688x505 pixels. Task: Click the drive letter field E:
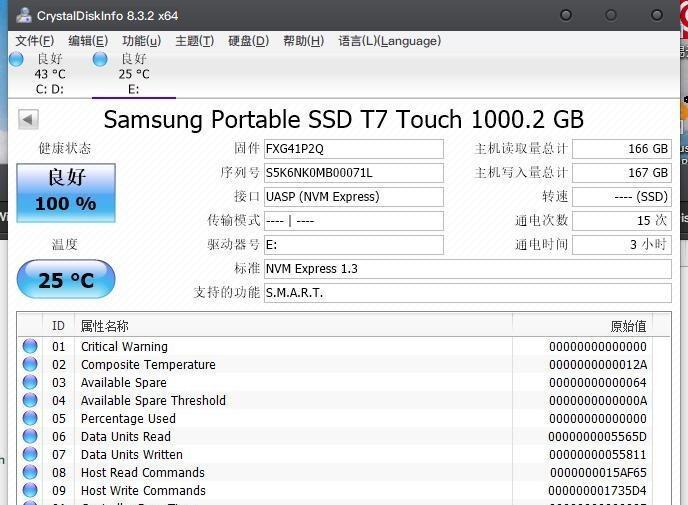click(354, 244)
